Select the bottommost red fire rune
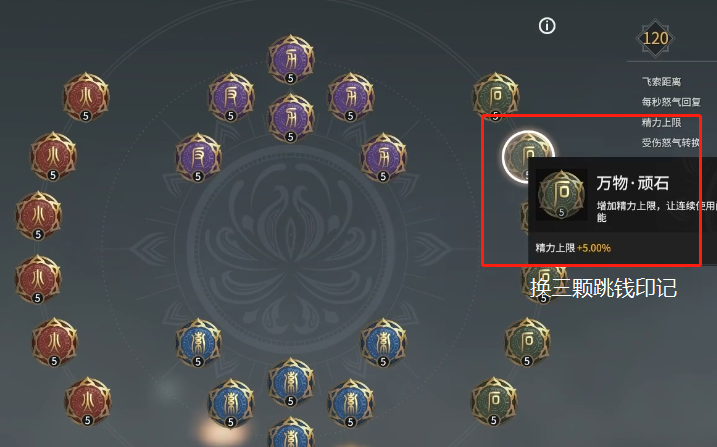Screen dimensions: 717x447 click(87, 401)
